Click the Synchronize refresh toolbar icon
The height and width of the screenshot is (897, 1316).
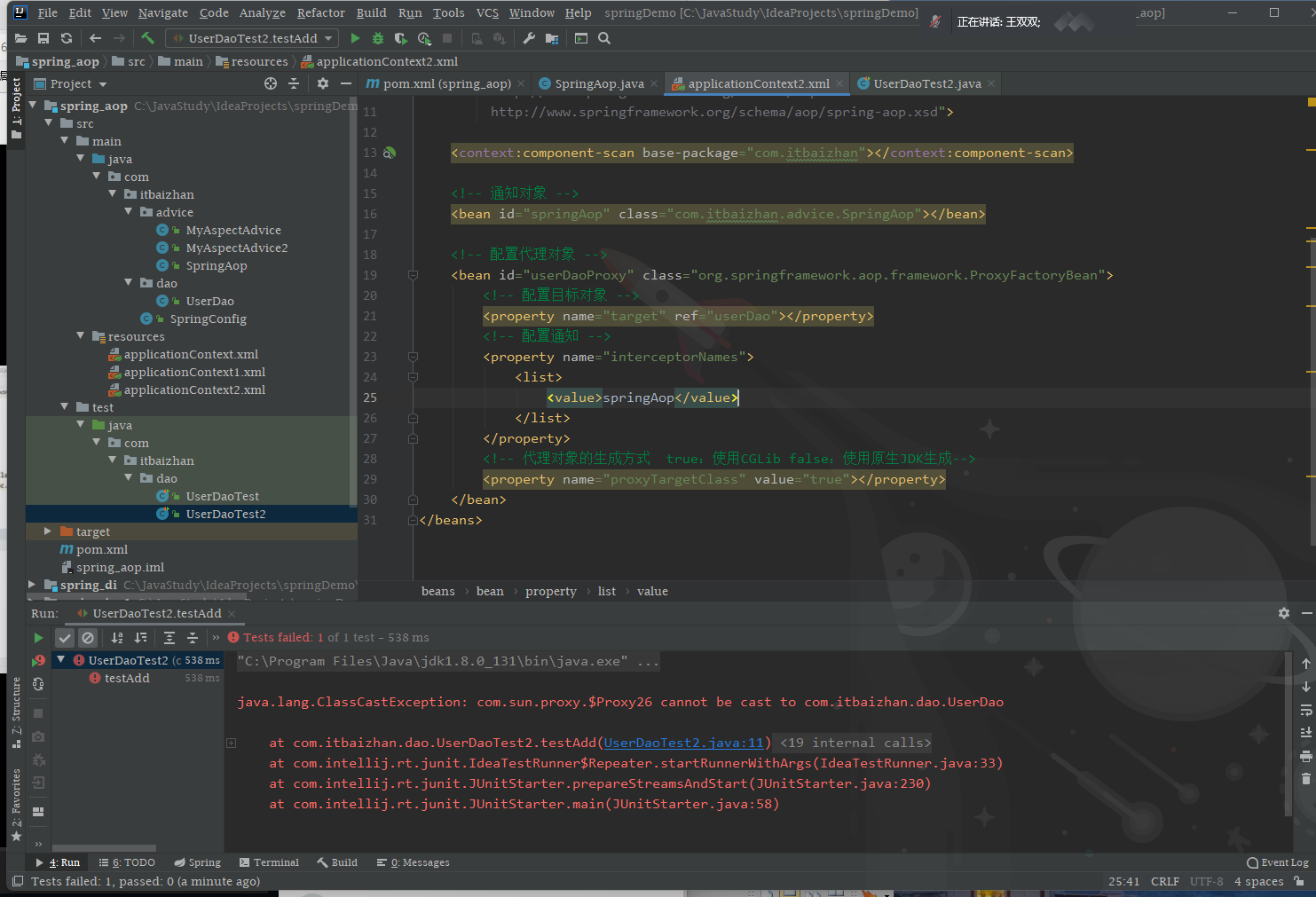pyautogui.click(x=67, y=38)
